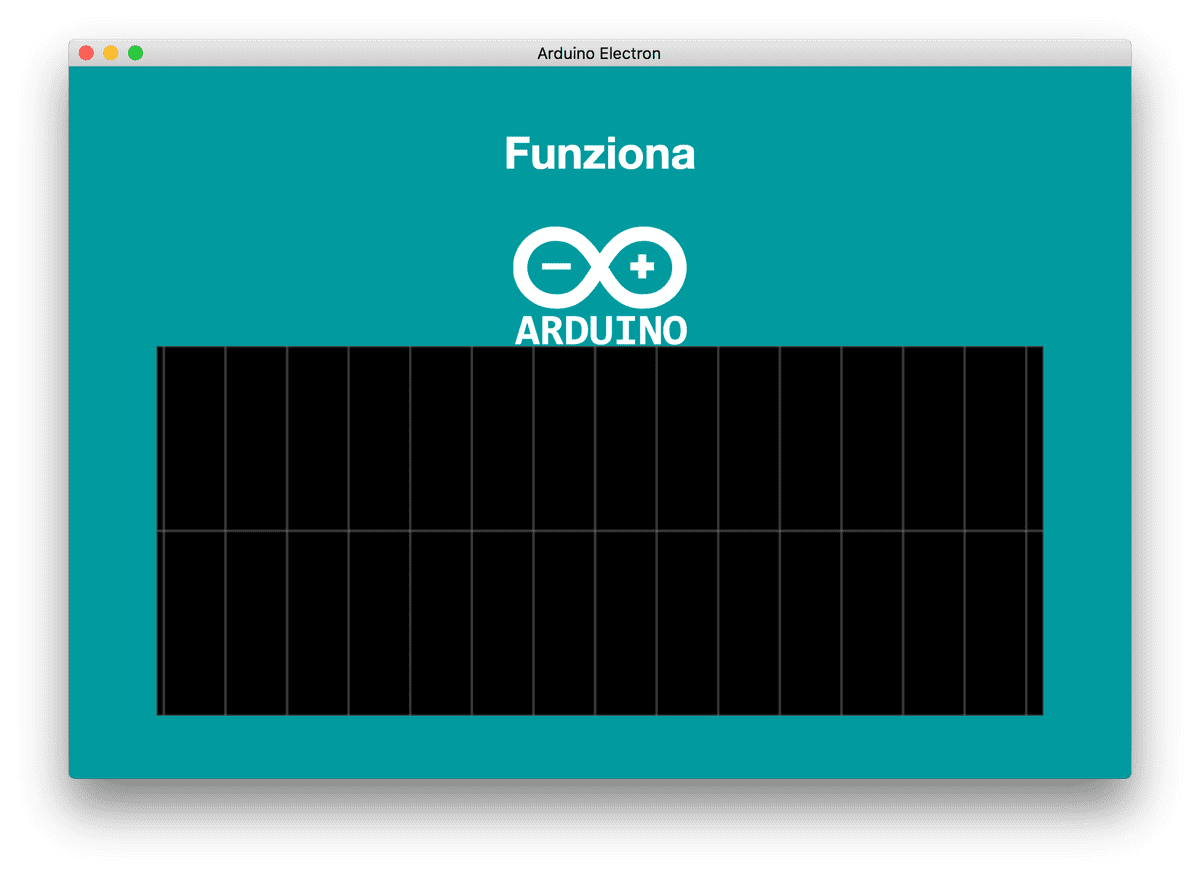Click the plus symbol in the Arduino logo

641,267
